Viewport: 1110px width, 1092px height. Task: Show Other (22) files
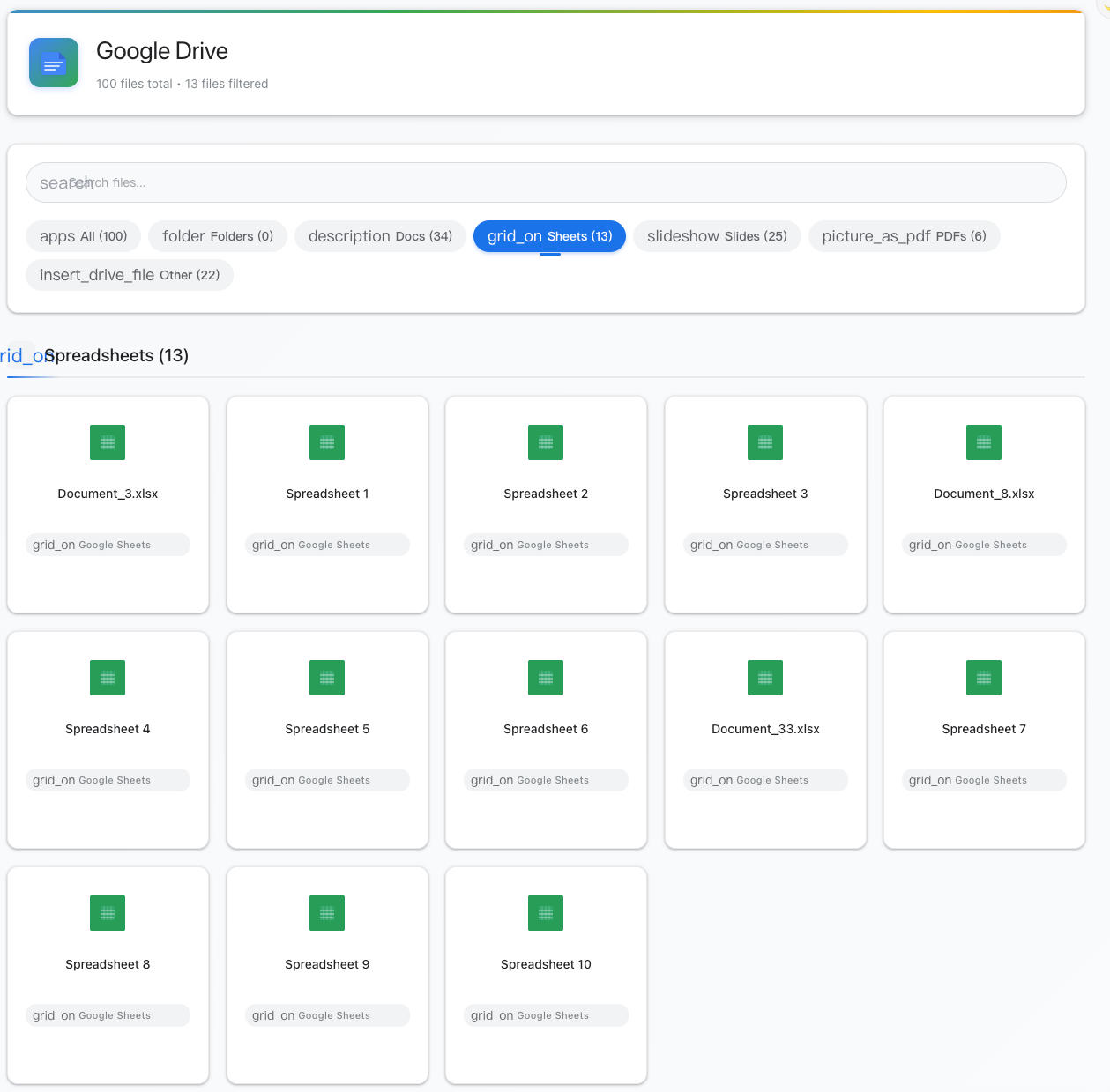(130, 275)
